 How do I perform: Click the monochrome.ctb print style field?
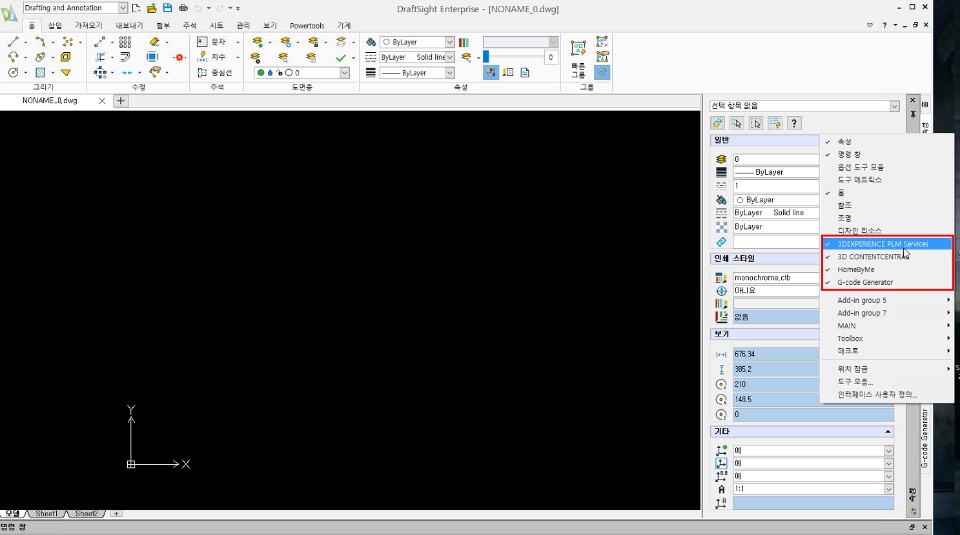(776, 277)
